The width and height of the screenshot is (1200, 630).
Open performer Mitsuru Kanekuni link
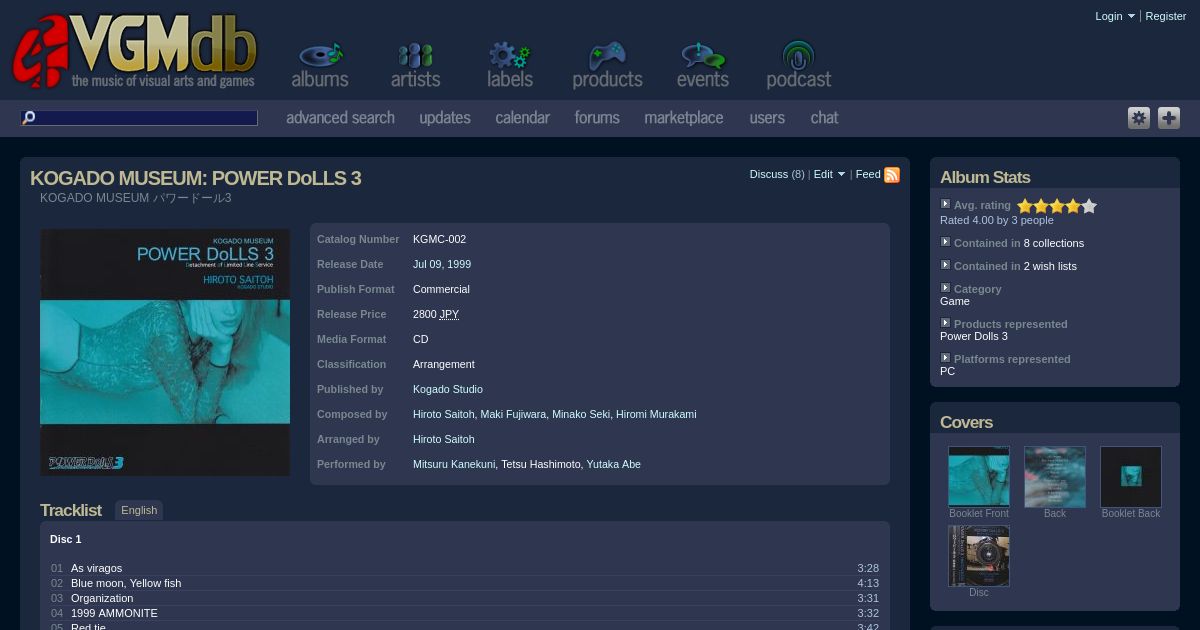(454, 464)
